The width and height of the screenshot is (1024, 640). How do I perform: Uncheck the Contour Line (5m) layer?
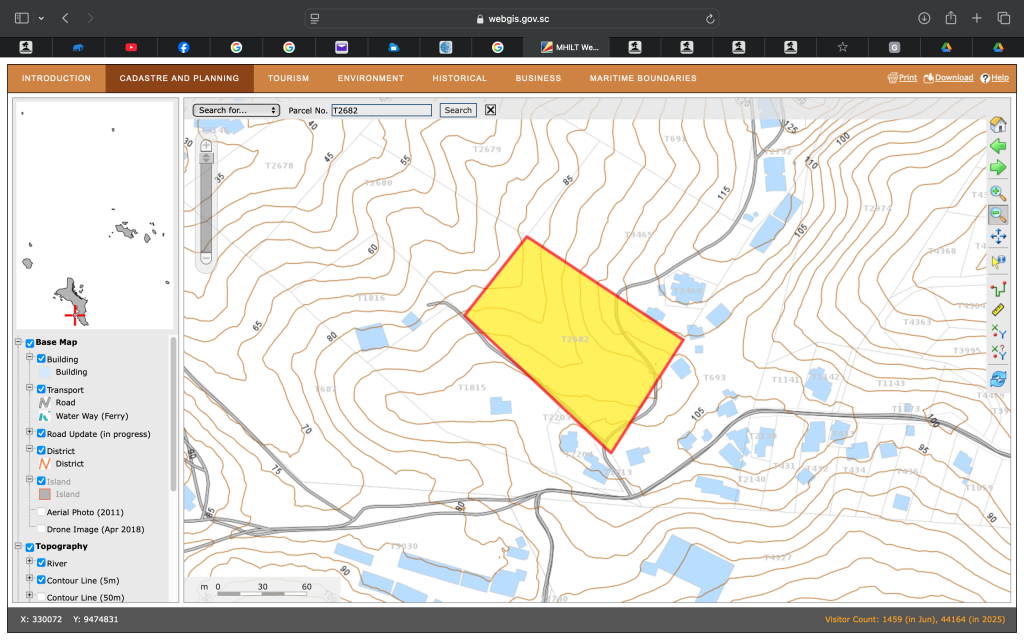41,580
